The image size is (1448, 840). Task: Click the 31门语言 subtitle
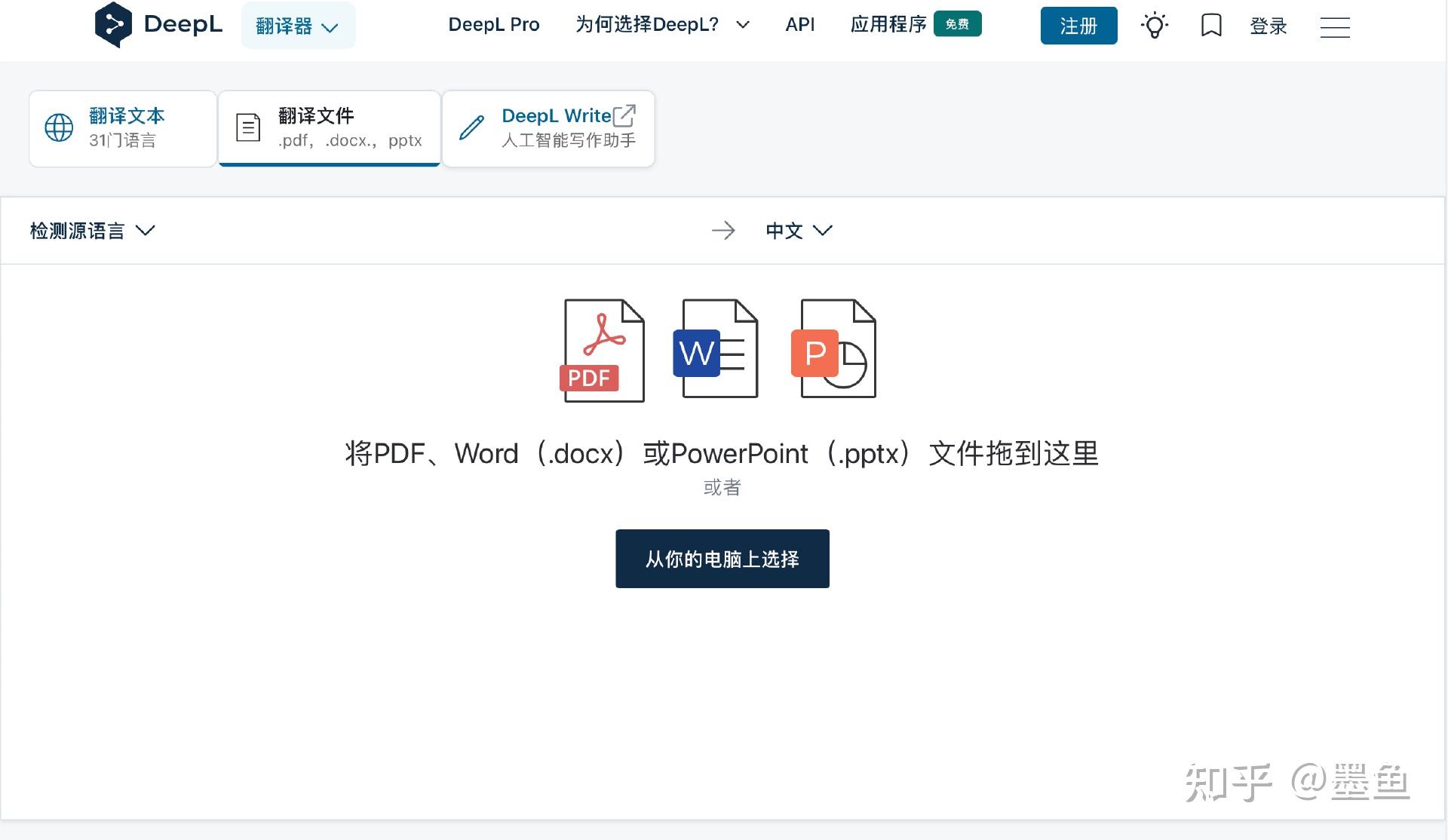coord(122,140)
